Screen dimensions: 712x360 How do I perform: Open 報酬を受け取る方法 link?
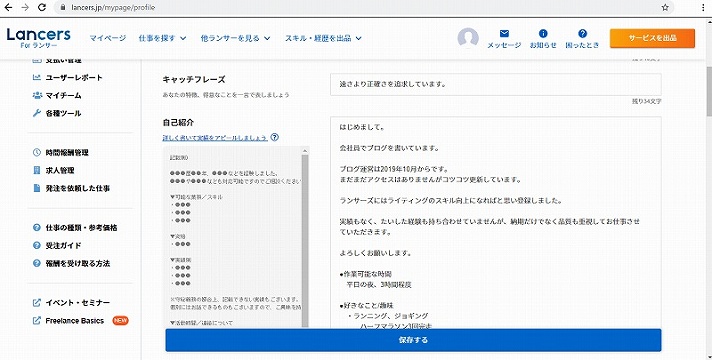point(77,263)
